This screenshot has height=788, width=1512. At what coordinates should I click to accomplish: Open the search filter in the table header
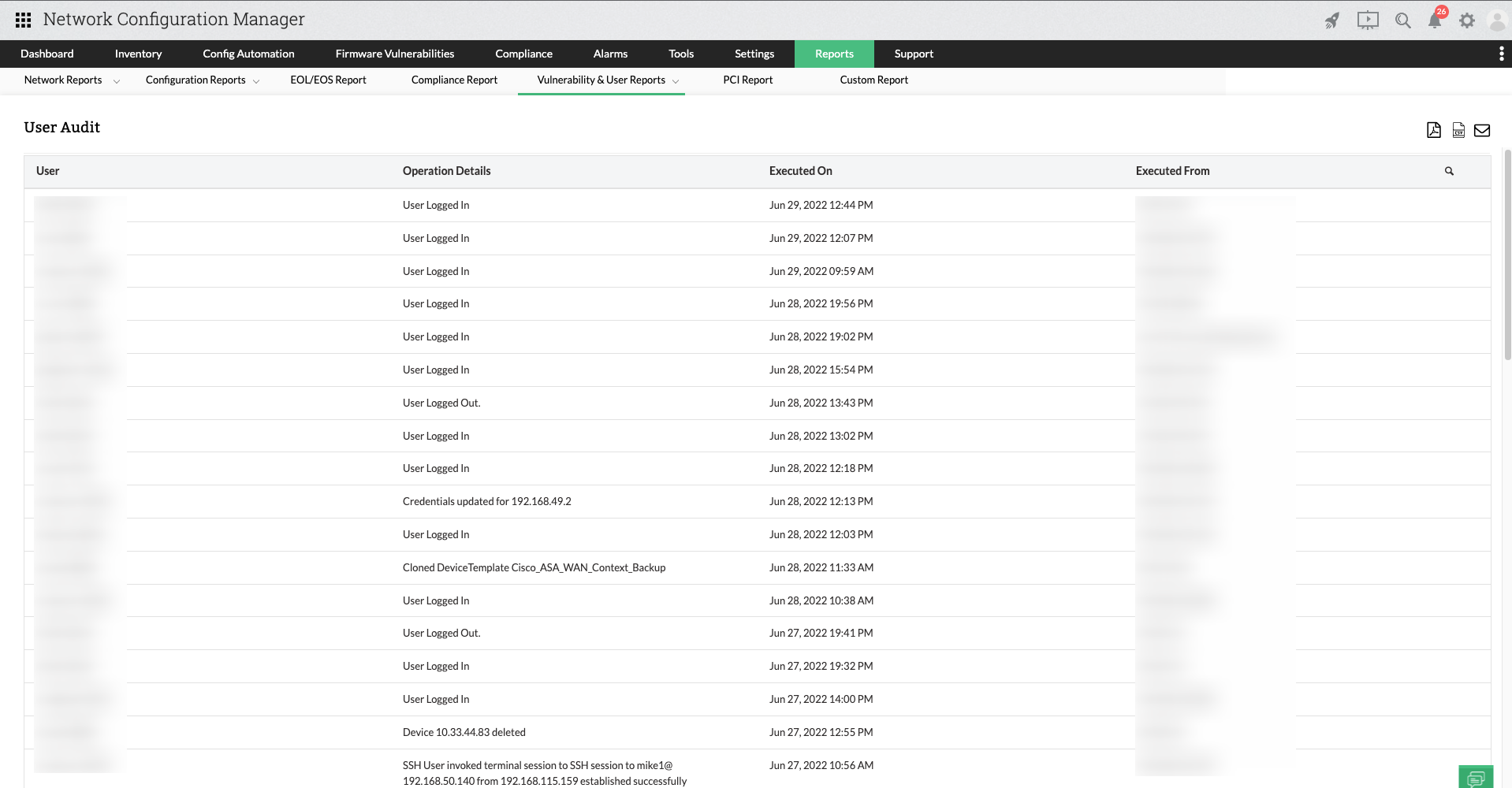click(1449, 170)
